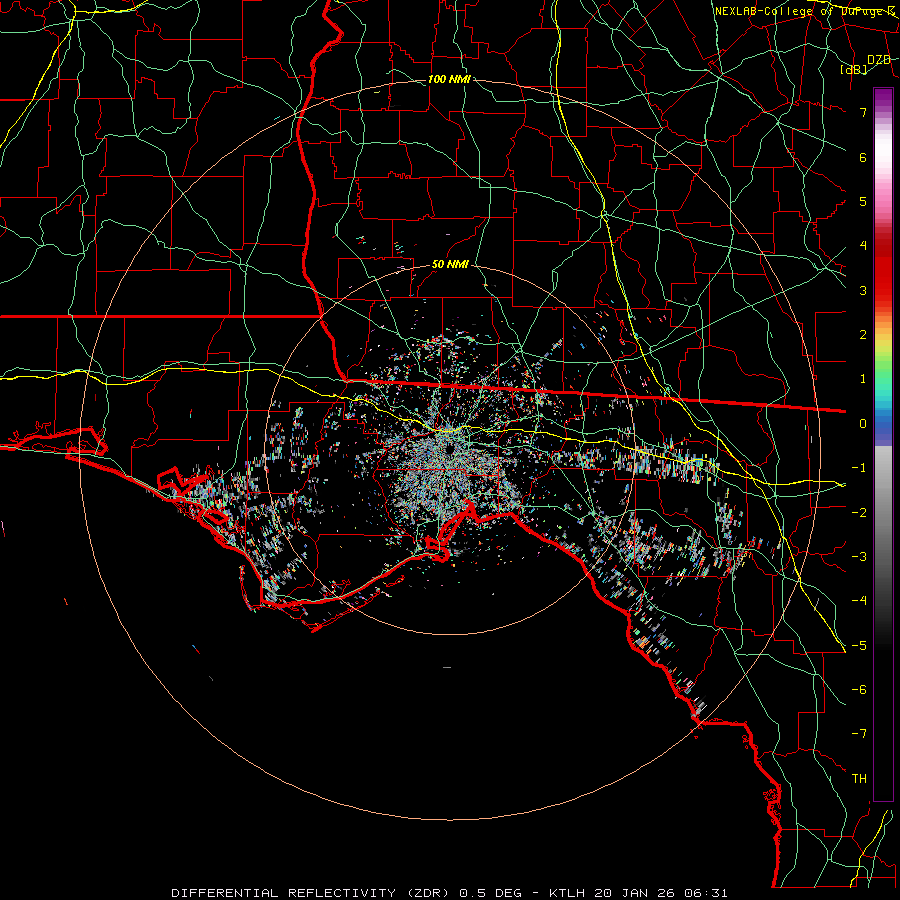This screenshot has height=900, width=900.
Task: Pick the purple top of the color bar
Action: tap(883, 98)
